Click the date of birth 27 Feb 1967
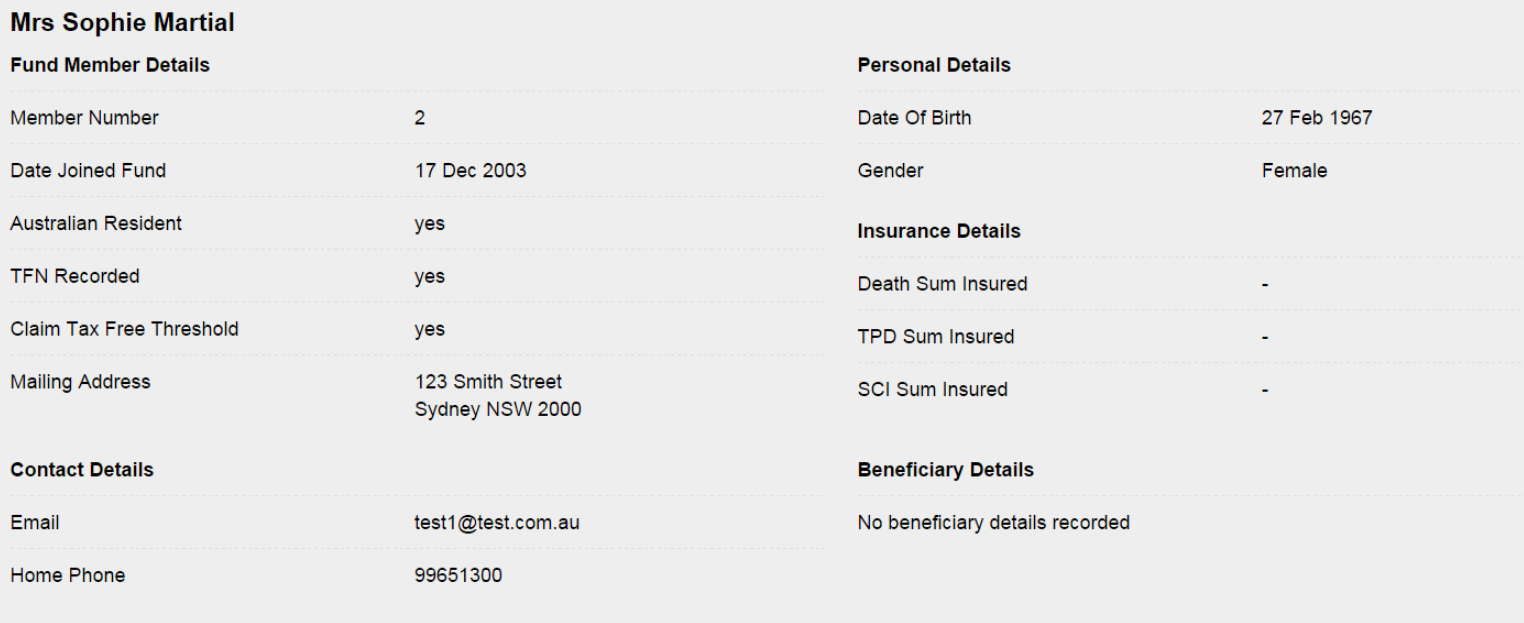This screenshot has width=1524, height=623. (x=1317, y=118)
